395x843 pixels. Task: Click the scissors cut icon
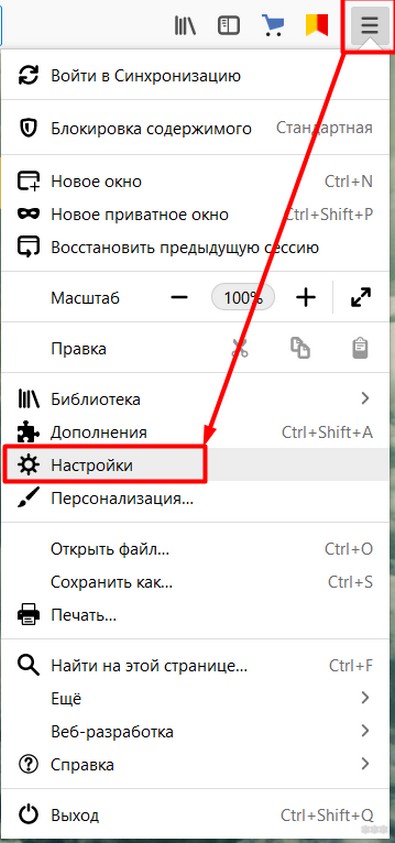[x=240, y=348]
